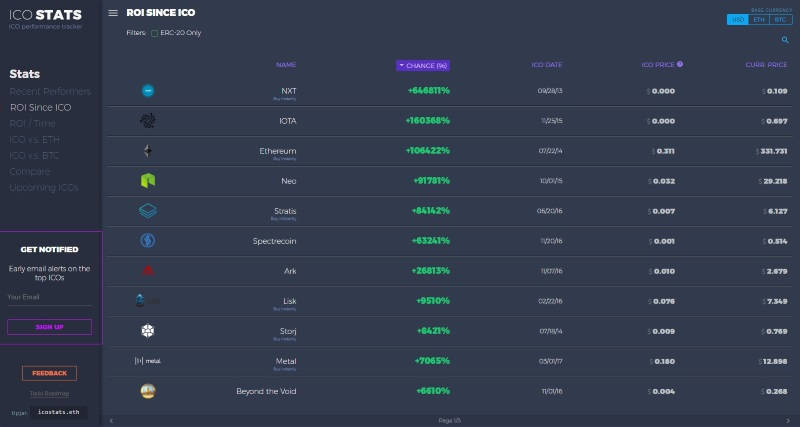Click the Stratis coin logo
This screenshot has width=800, height=427.
(148, 211)
